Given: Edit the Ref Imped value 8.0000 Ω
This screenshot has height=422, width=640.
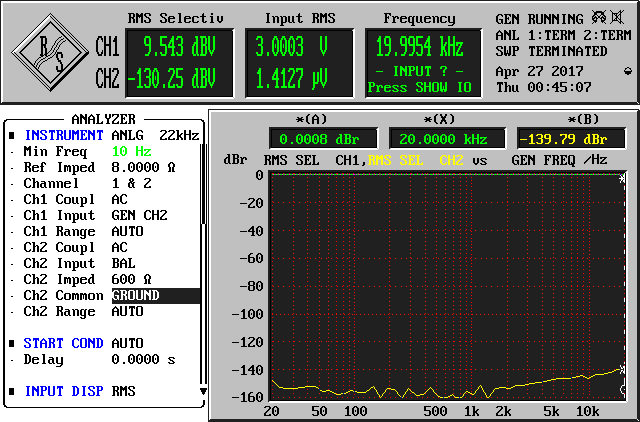Looking at the screenshot, I should click(143, 168).
